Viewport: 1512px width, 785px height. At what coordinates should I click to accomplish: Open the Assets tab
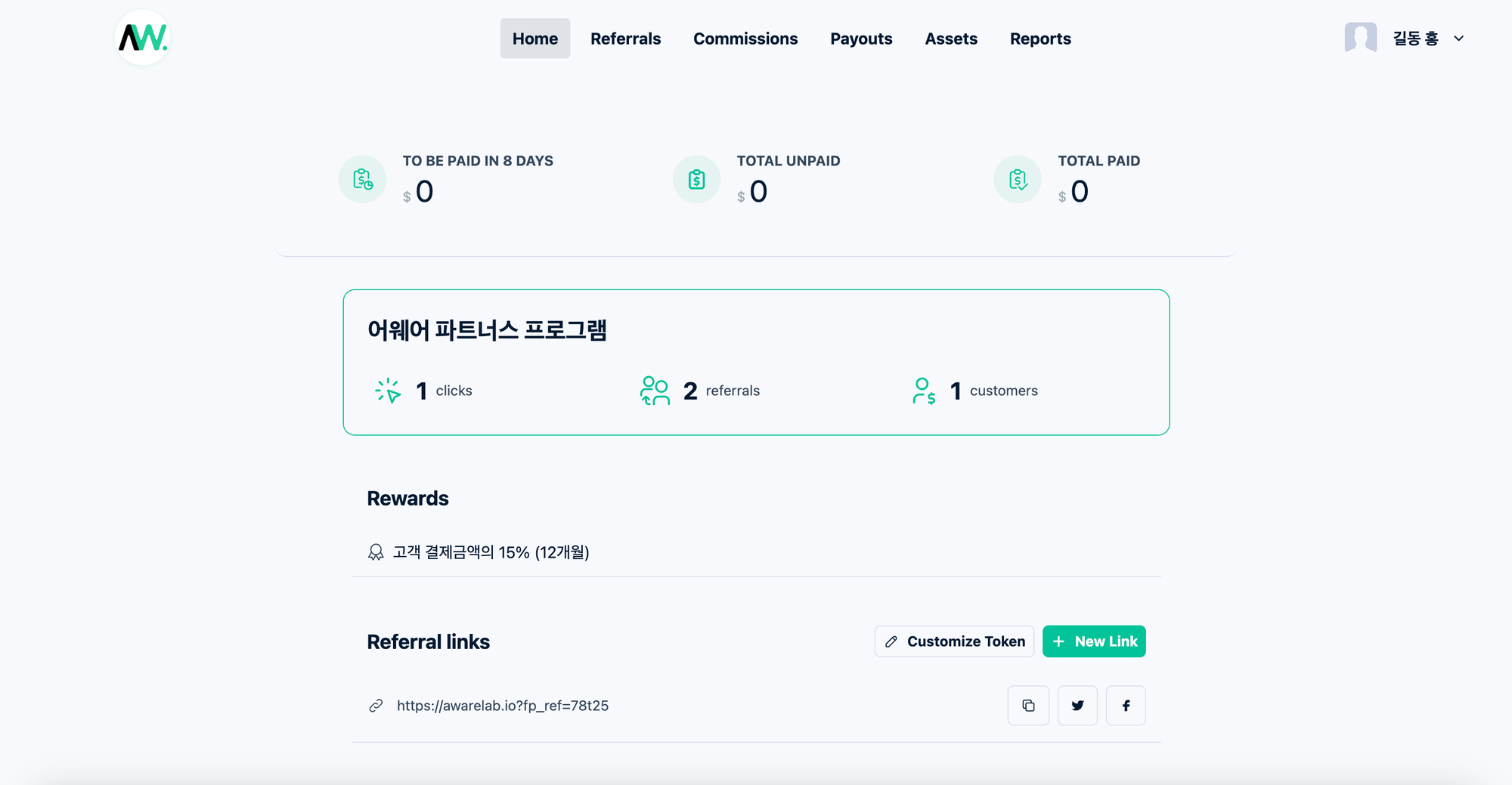click(951, 39)
